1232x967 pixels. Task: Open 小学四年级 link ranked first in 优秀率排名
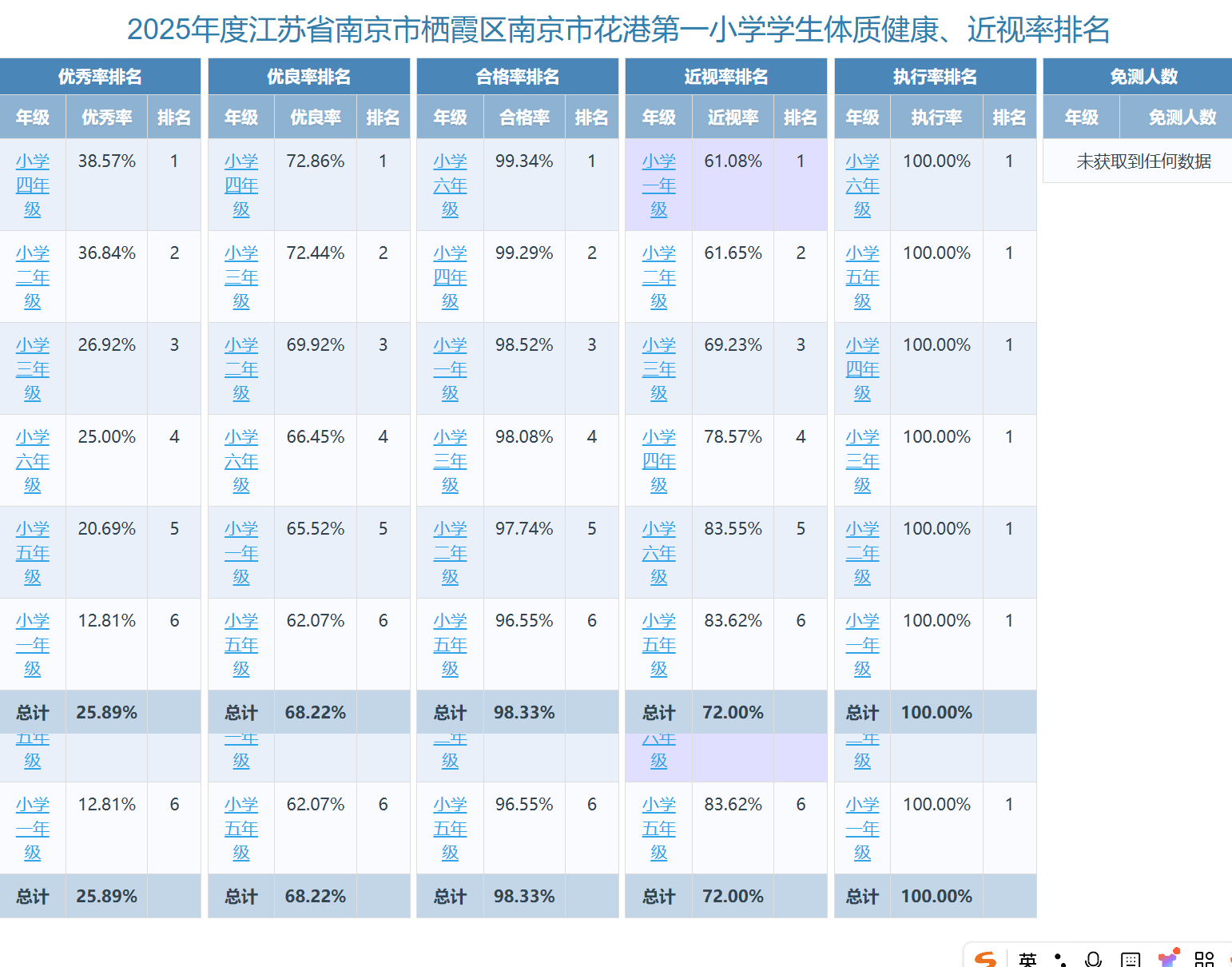[33, 185]
